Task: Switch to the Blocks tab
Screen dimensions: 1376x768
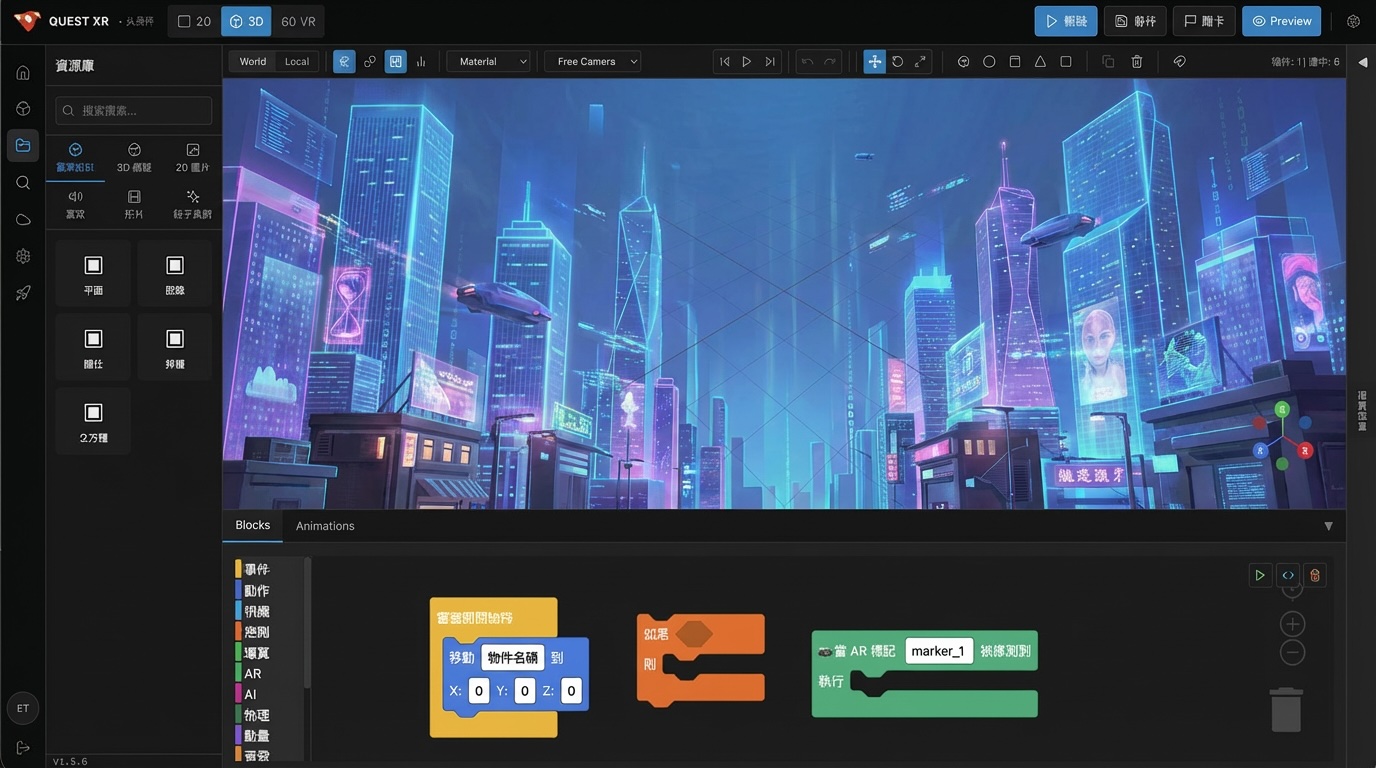Action: tap(253, 525)
